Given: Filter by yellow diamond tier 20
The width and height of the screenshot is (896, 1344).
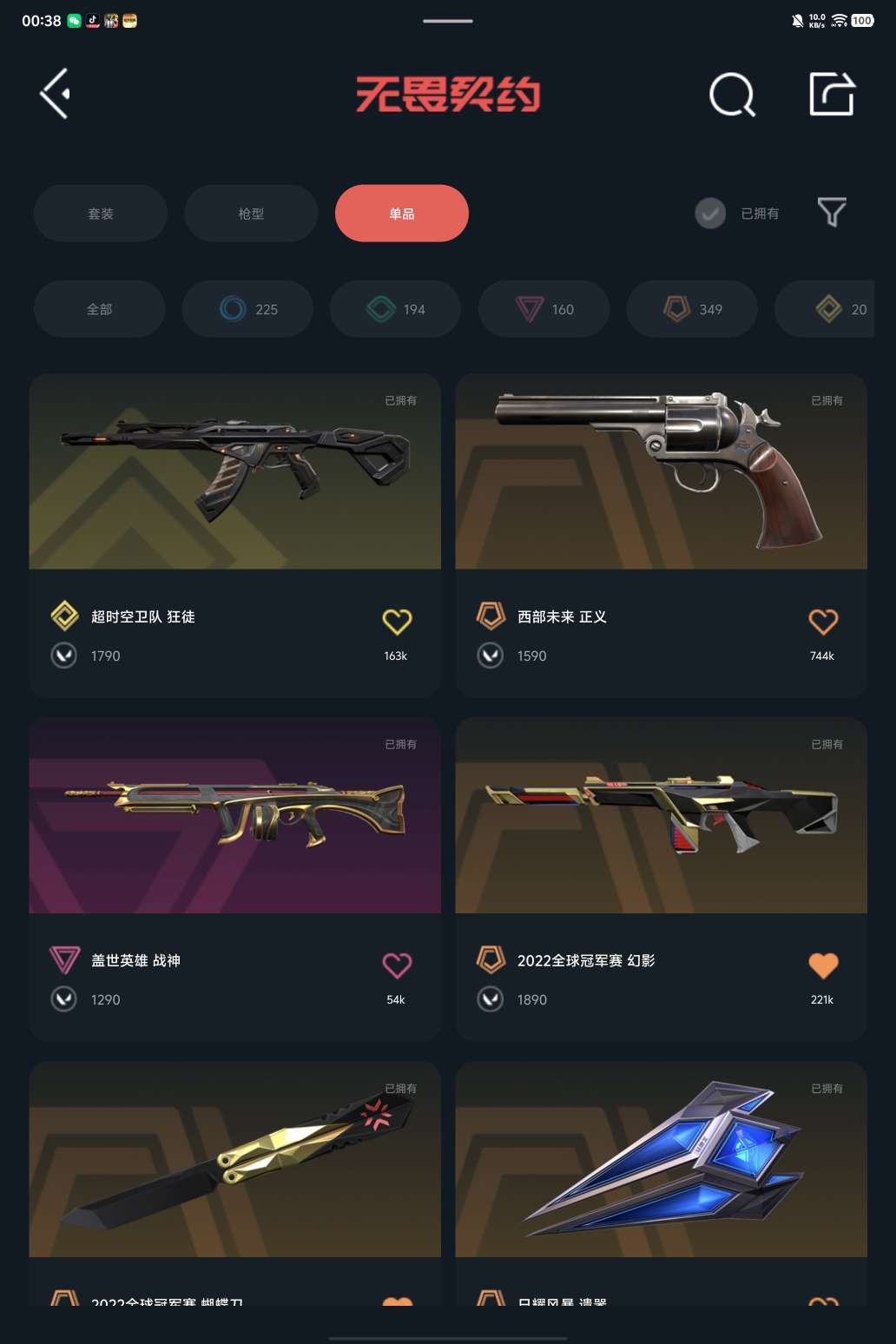Looking at the screenshot, I should 827,309.
